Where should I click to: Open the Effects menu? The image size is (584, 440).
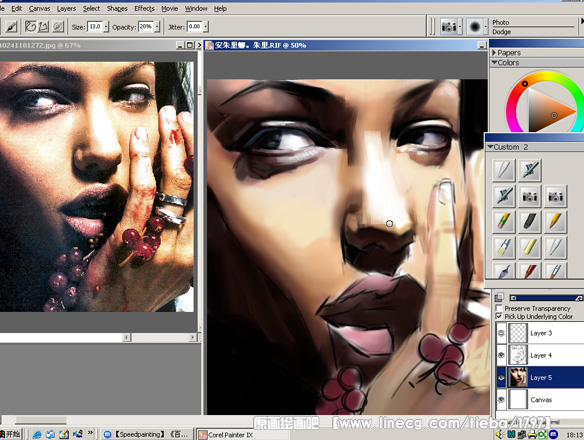145,9
